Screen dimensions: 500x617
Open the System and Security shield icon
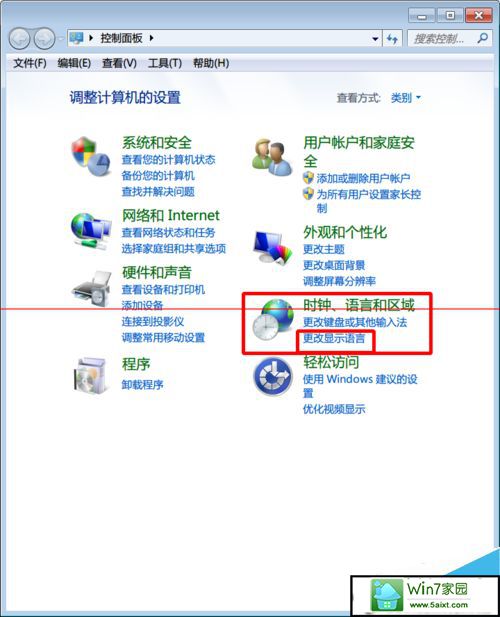point(90,156)
